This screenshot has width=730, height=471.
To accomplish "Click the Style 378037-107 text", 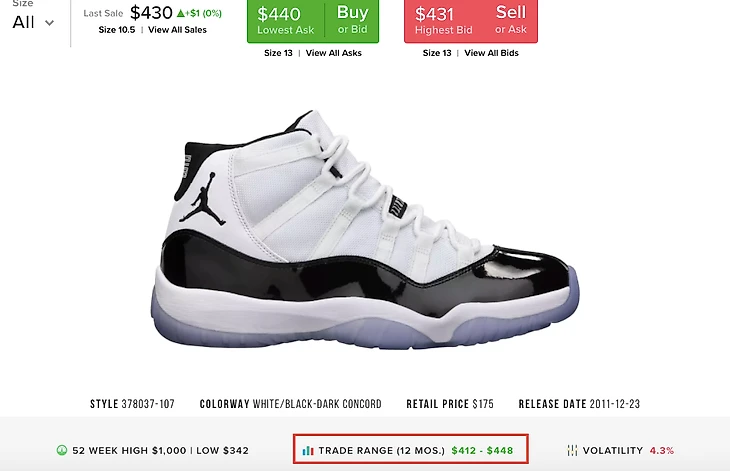I will pyautogui.click(x=132, y=404).
